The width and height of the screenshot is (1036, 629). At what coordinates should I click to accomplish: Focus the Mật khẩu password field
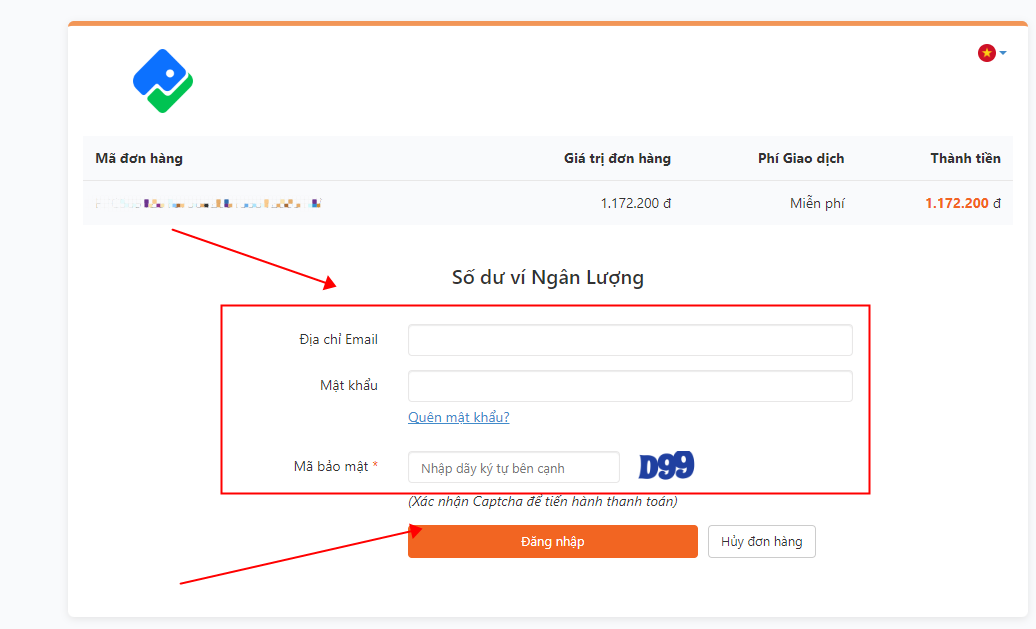pos(630,386)
